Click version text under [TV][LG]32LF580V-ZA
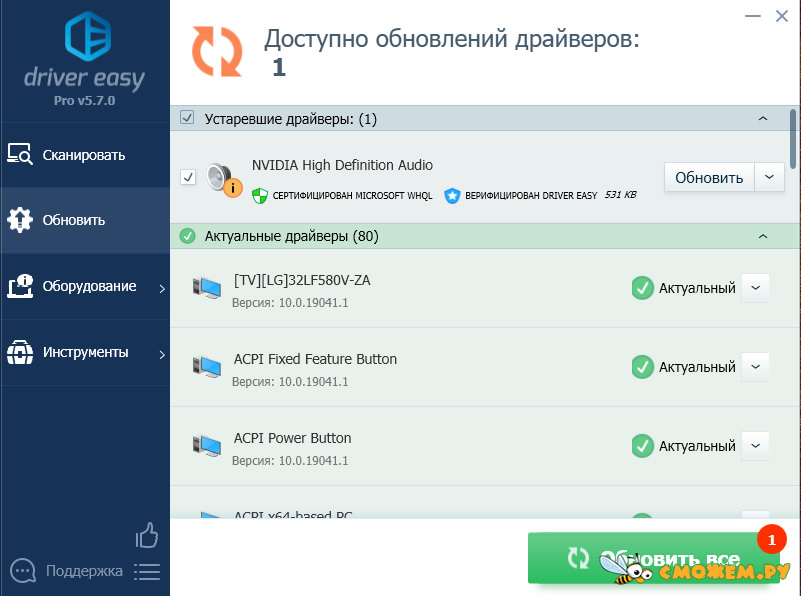The image size is (801, 596). coord(290,303)
